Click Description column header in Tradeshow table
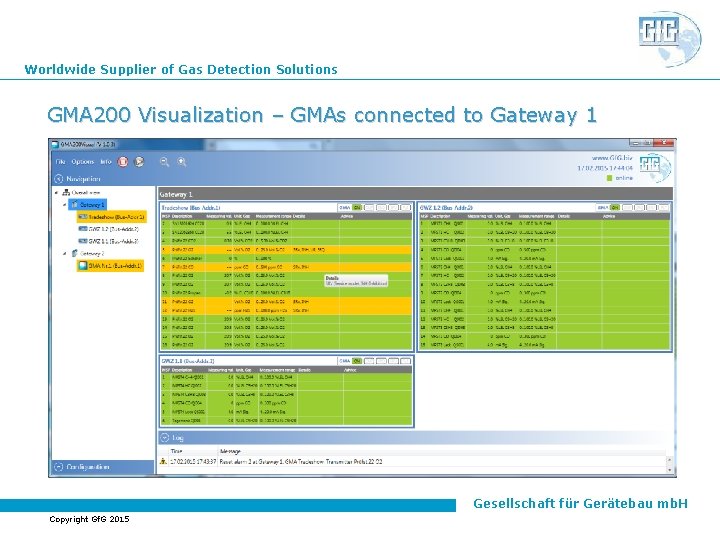720x540 pixels. 182,216
